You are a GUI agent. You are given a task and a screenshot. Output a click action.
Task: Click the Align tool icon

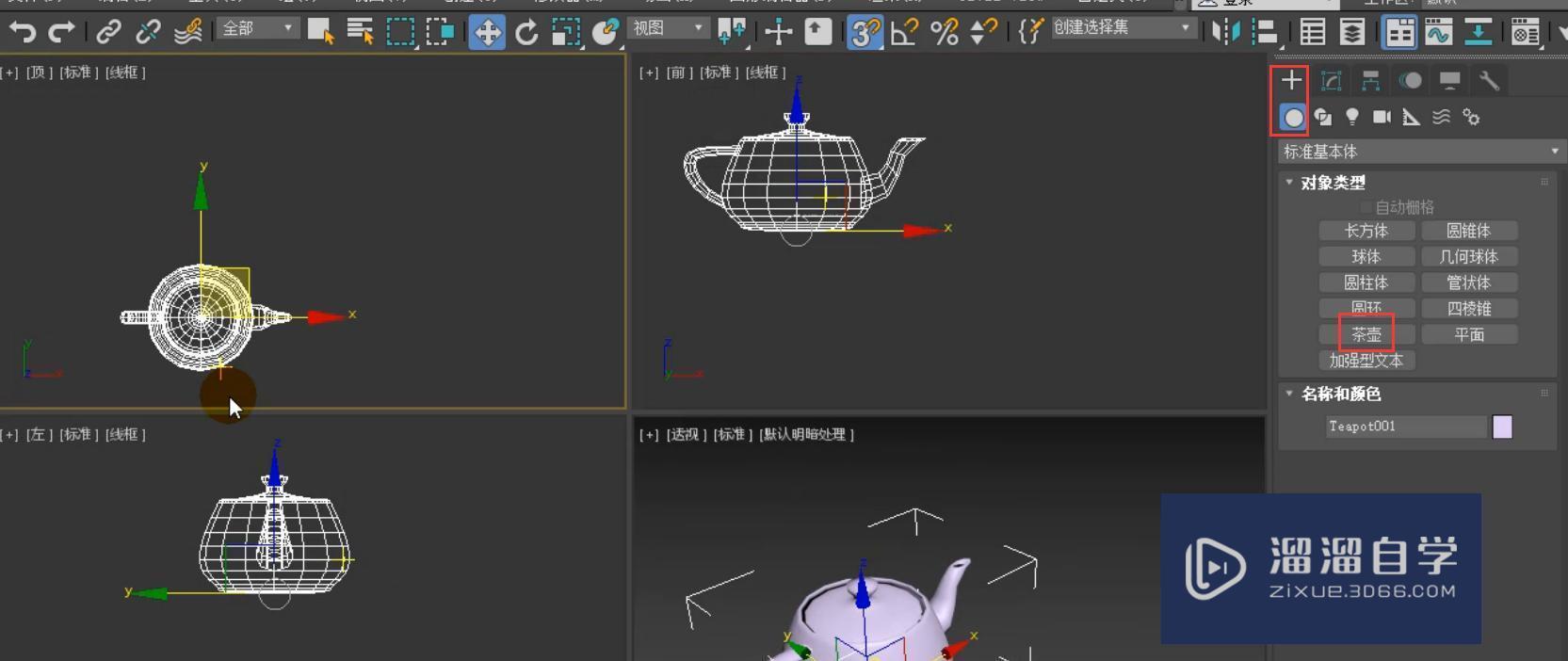(1266, 32)
